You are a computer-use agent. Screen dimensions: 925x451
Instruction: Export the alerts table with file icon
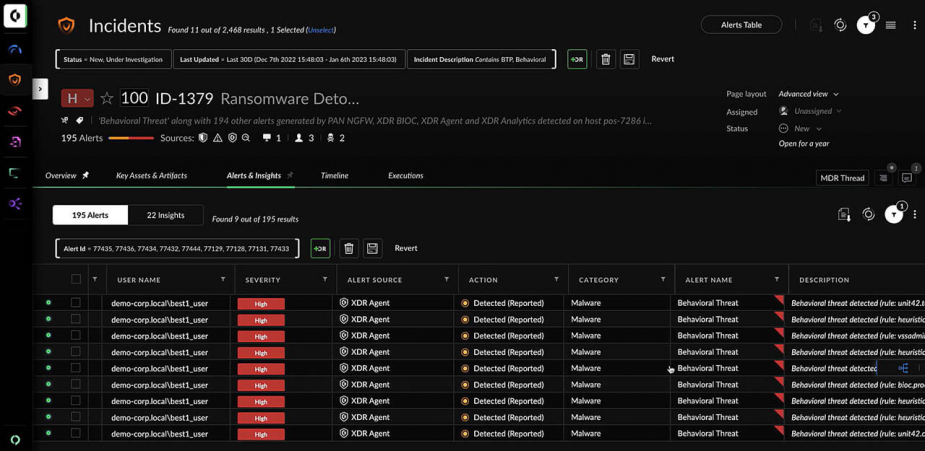(844, 215)
